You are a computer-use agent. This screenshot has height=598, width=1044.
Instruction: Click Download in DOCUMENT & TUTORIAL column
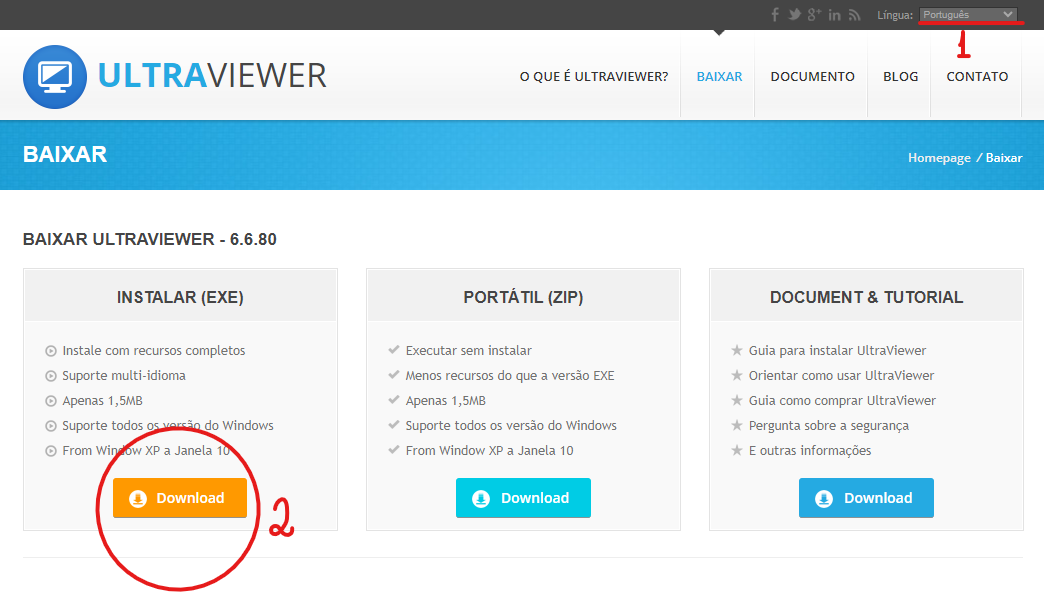866,497
